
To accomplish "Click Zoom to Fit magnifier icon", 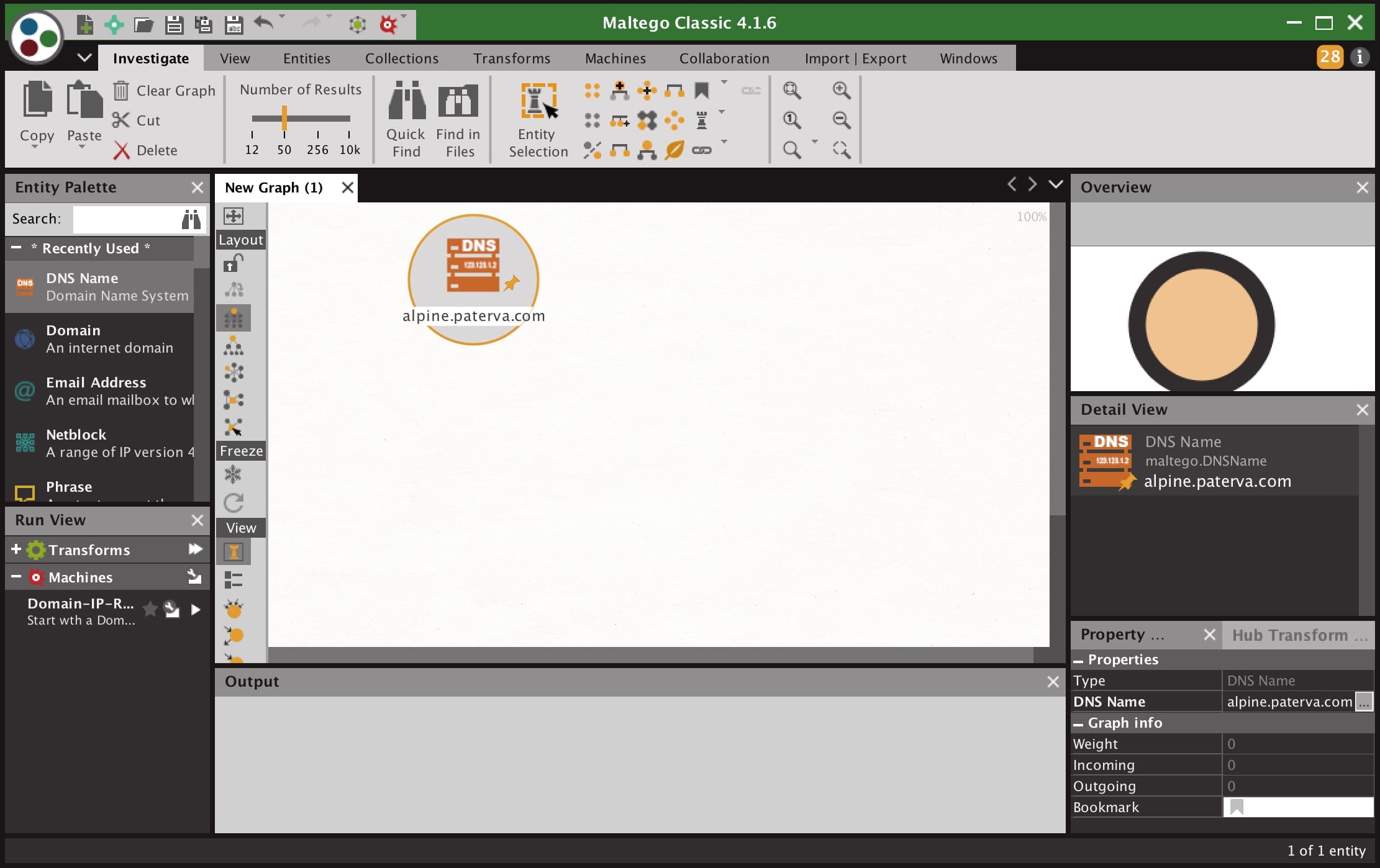I will (792, 90).
